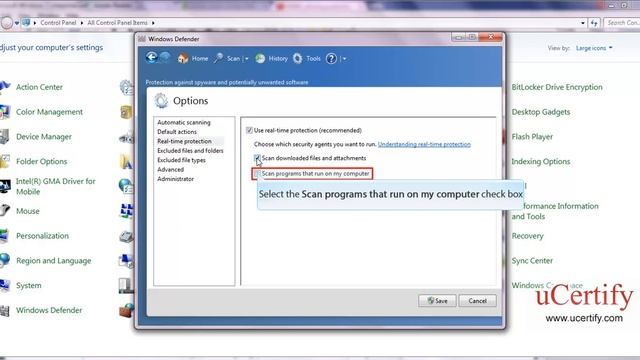
Task: Open Folder Options in Control Panel
Action: 42,162
